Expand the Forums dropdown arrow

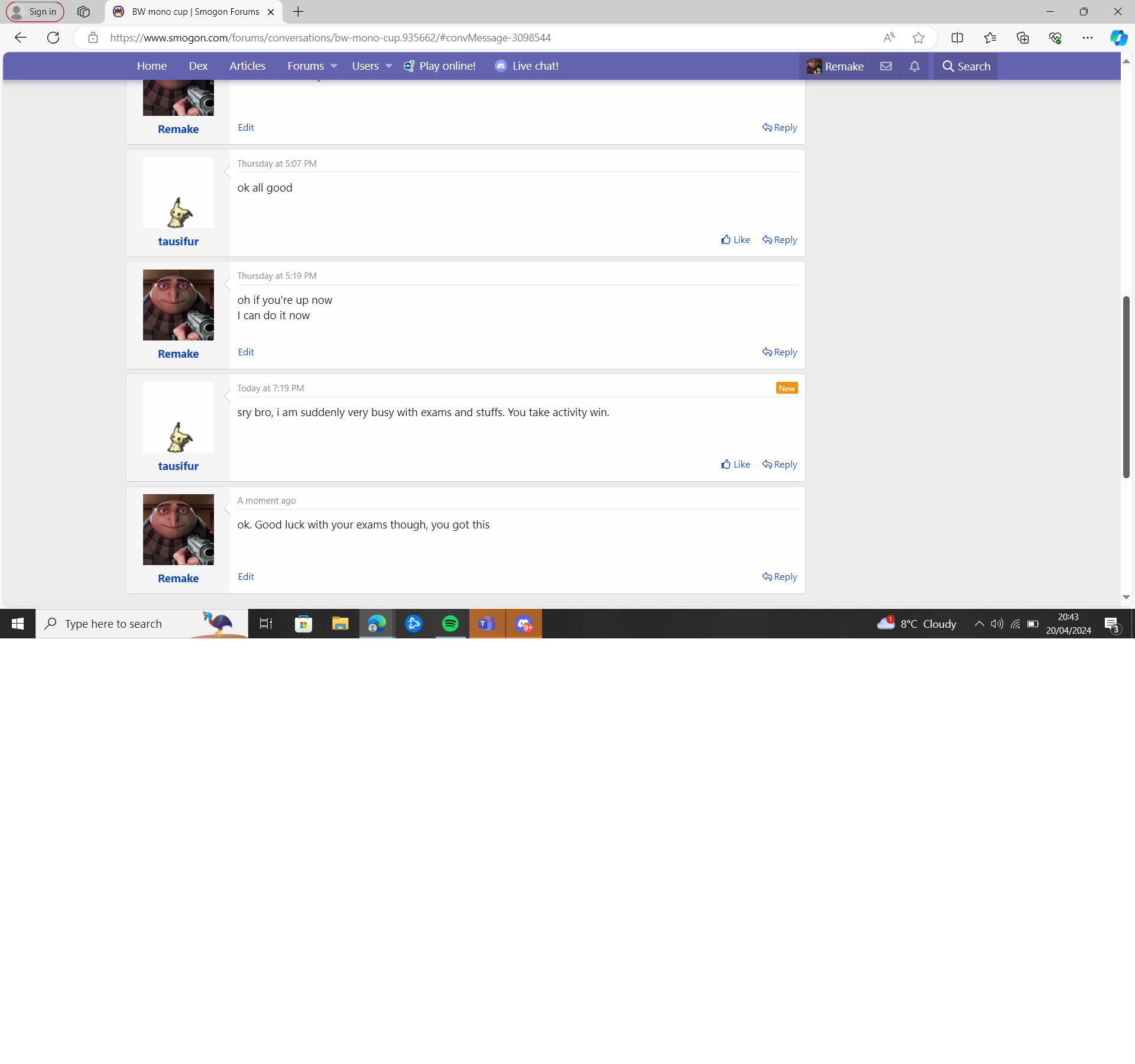[334, 66]
